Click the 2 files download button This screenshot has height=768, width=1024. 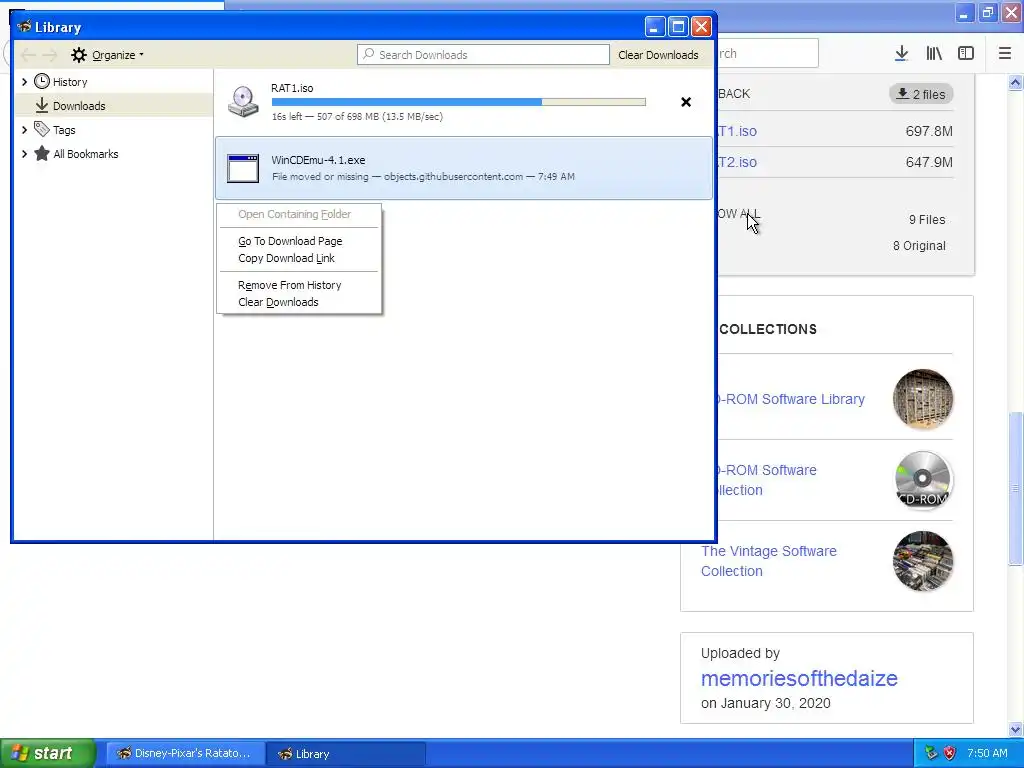[921, 94]
